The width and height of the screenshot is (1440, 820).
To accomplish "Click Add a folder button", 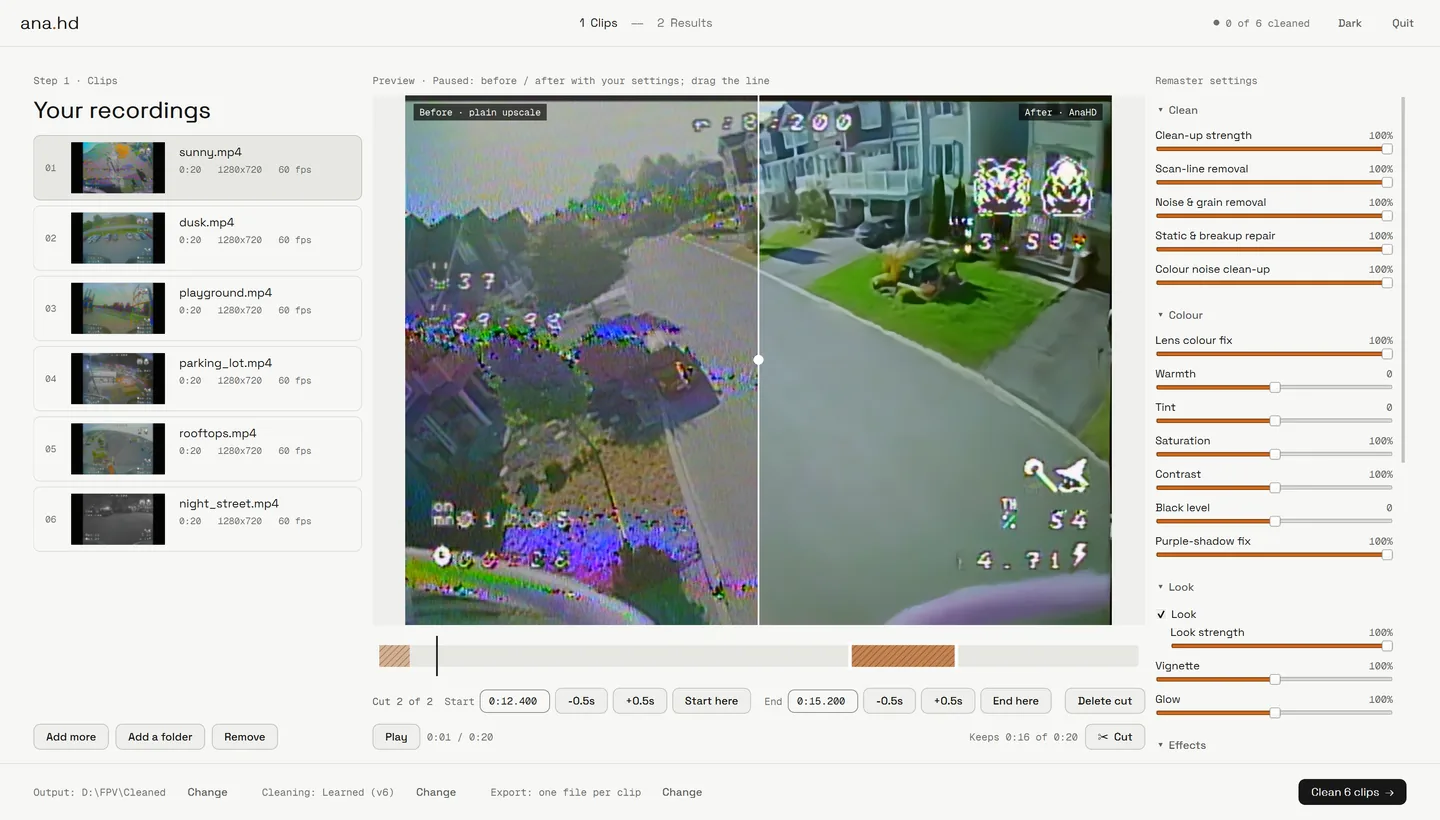I will 160,737.
